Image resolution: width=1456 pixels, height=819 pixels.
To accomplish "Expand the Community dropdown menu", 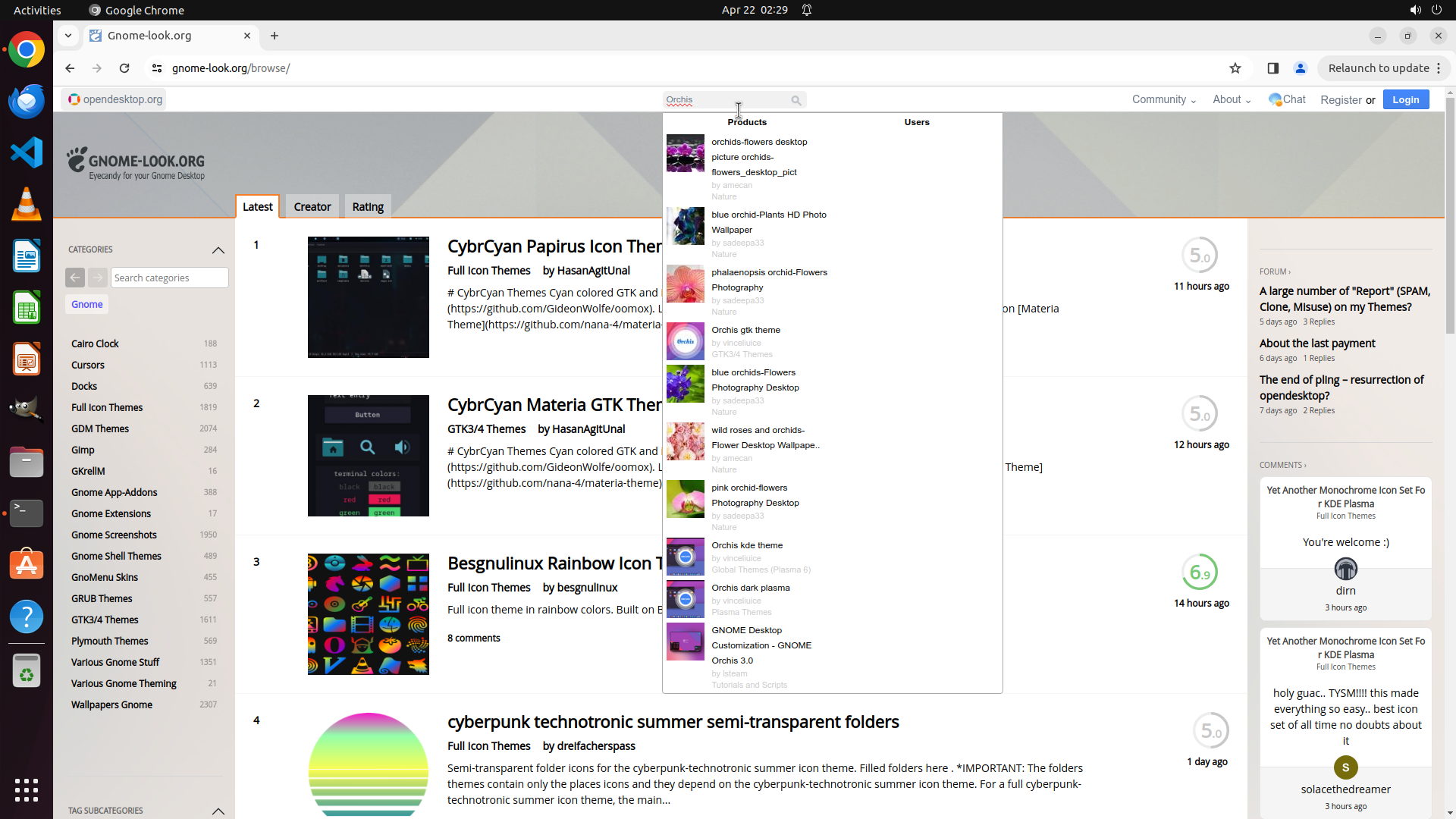I will [x=1163, y=99].
